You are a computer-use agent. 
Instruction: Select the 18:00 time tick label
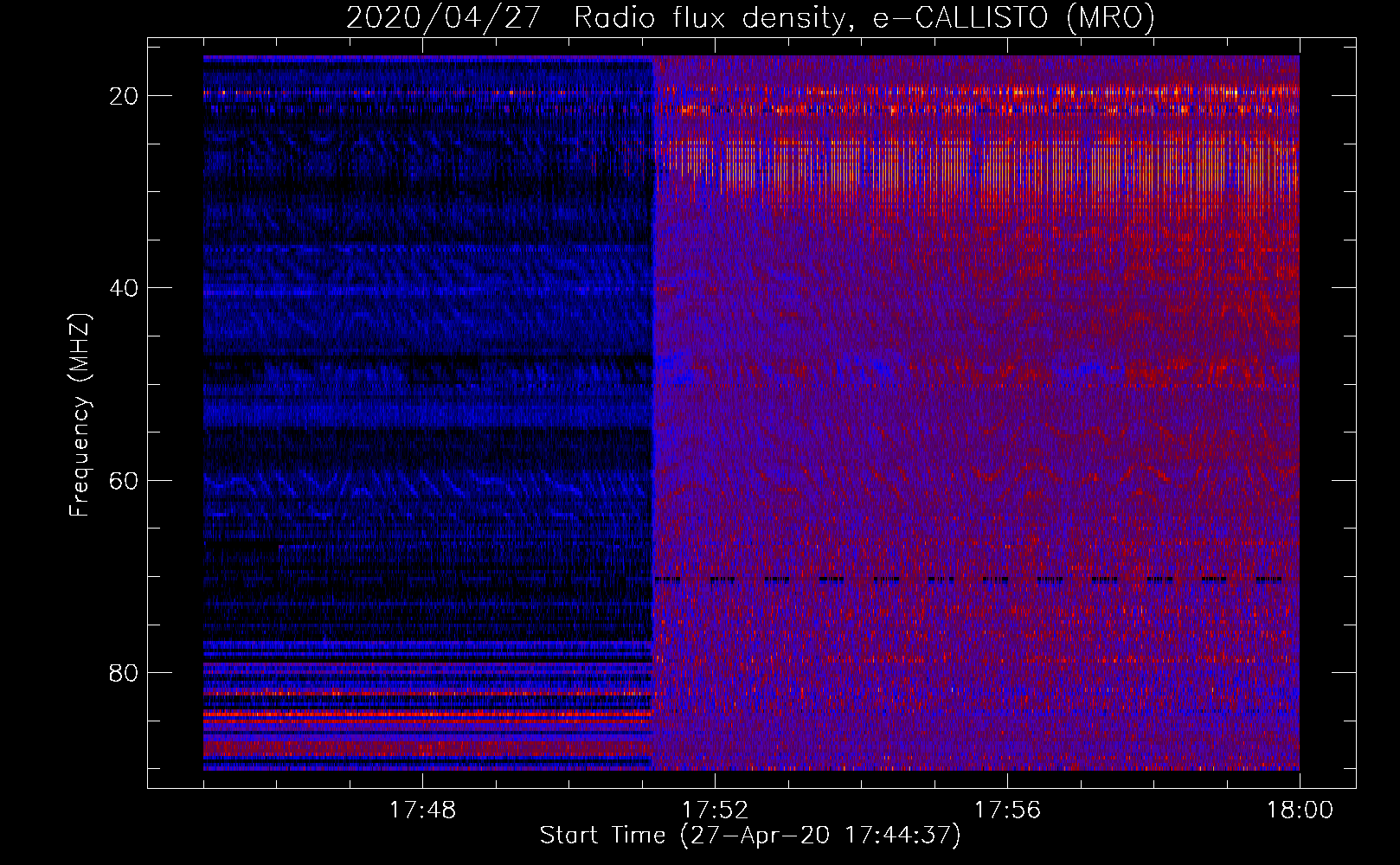point(1300,811)
